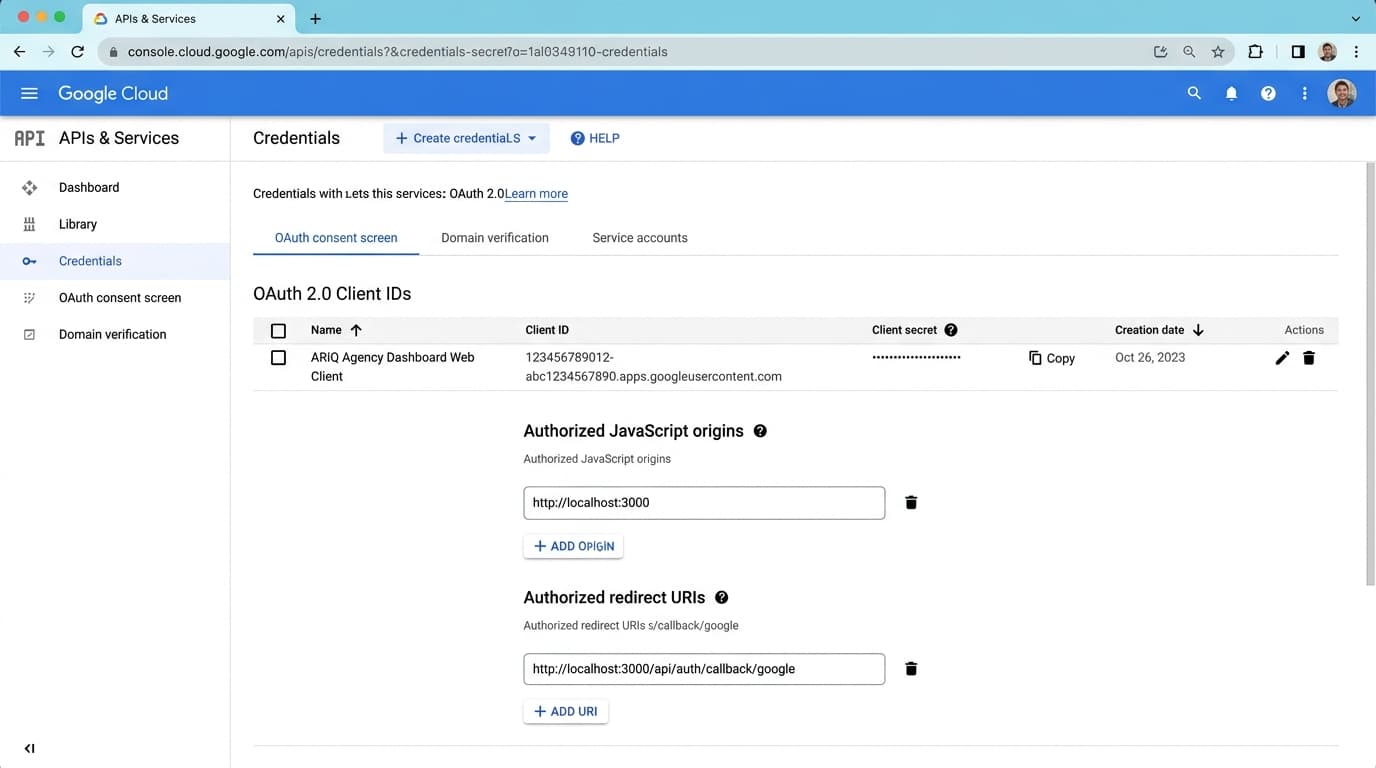The height and width of the screenshot is (768, 1376).
Task: Delete the callback/google redirect URI entry
Action: point(911,668)
